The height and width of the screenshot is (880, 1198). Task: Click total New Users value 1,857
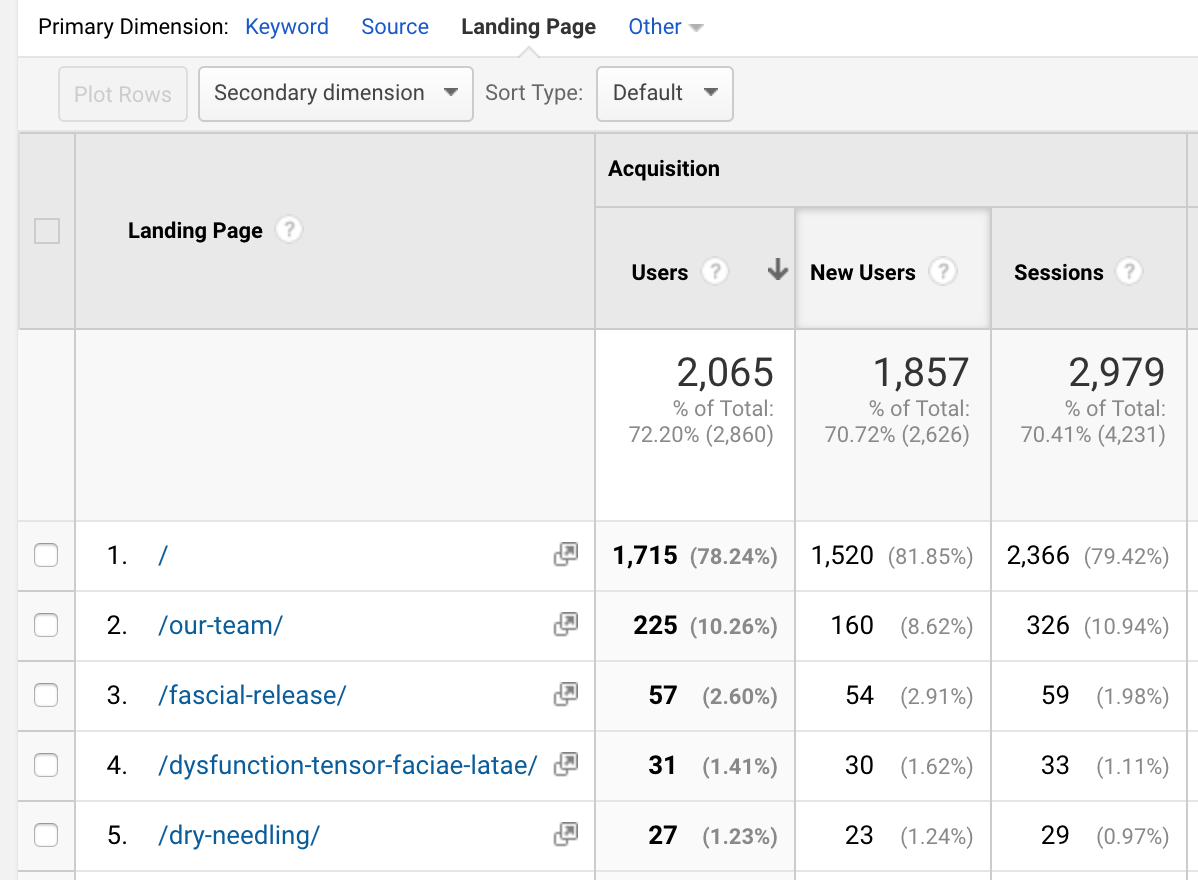[x=921, y=373]
